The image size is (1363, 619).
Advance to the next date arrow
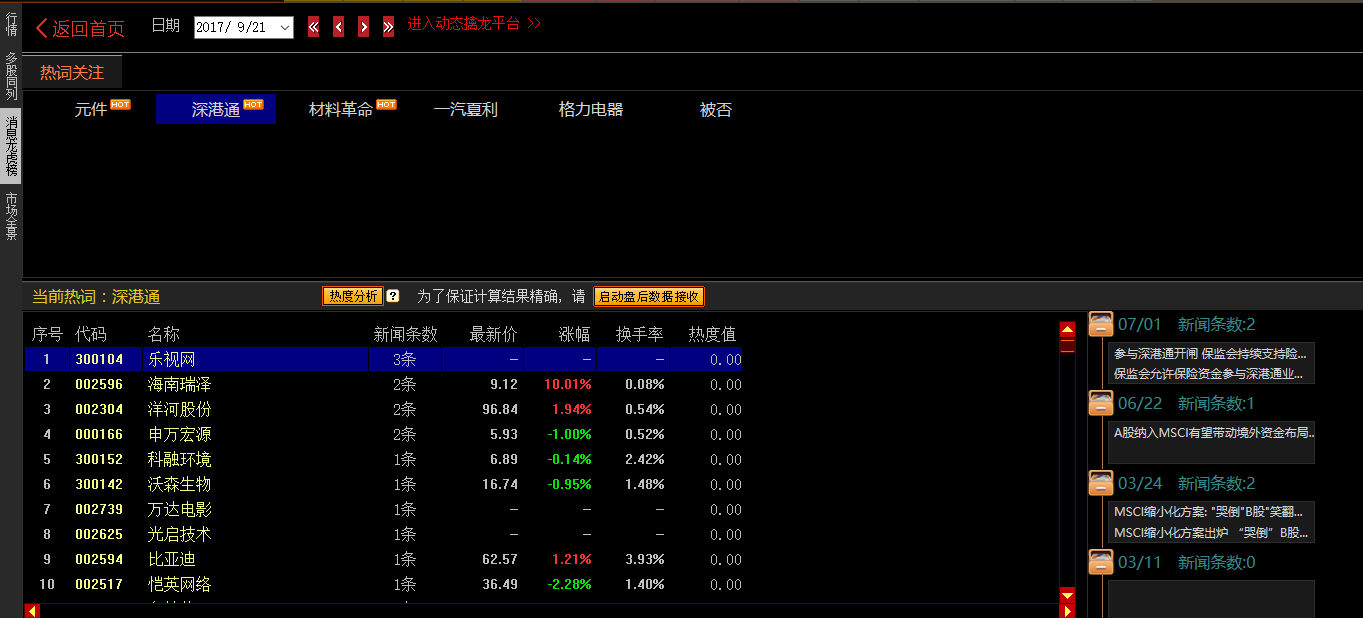click(x=363, y=27)
